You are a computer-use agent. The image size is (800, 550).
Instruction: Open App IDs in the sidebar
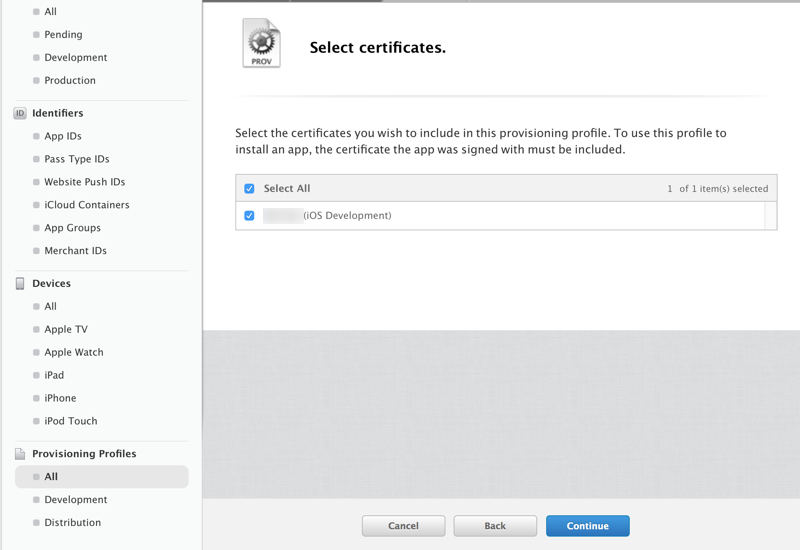click(x=63, y=136)
